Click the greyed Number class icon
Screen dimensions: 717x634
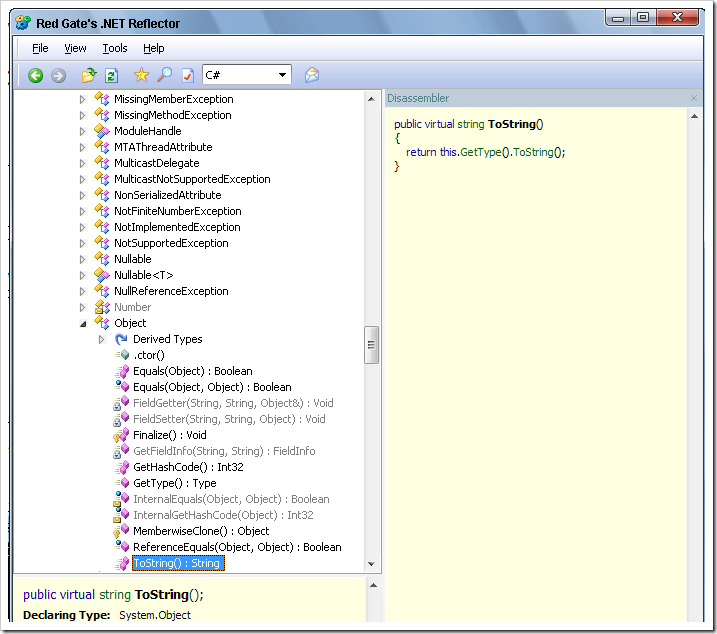point(102,307)
